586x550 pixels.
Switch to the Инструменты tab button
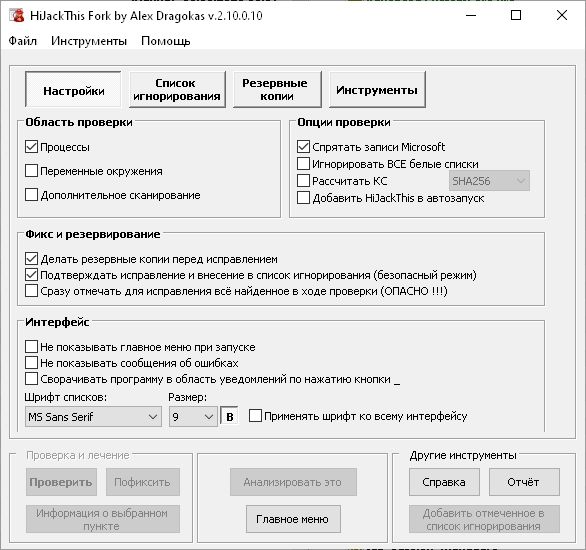[377, 90]
